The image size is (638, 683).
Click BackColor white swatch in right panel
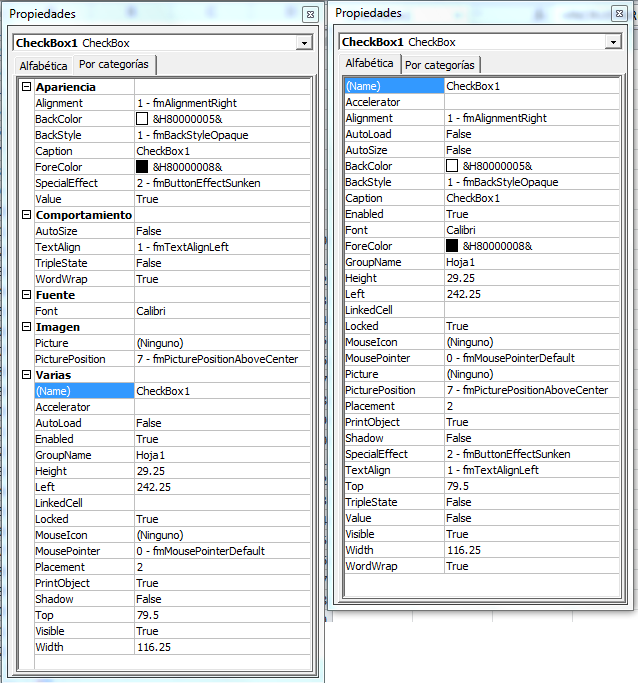tap(452, 166)
